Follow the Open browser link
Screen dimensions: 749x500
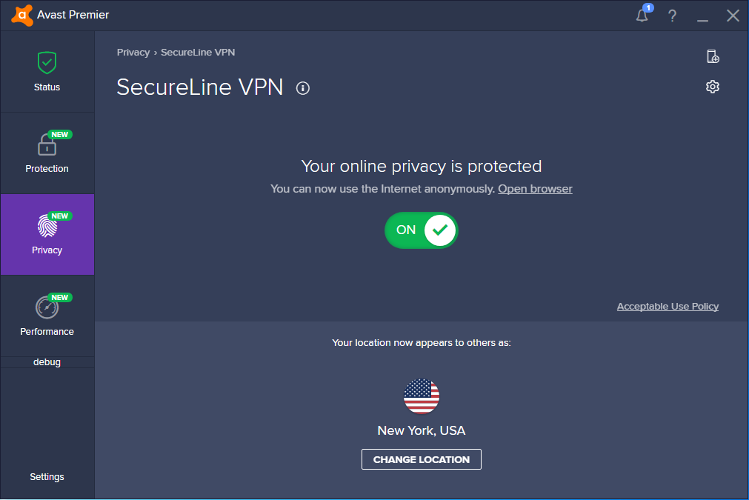[535, 189]
